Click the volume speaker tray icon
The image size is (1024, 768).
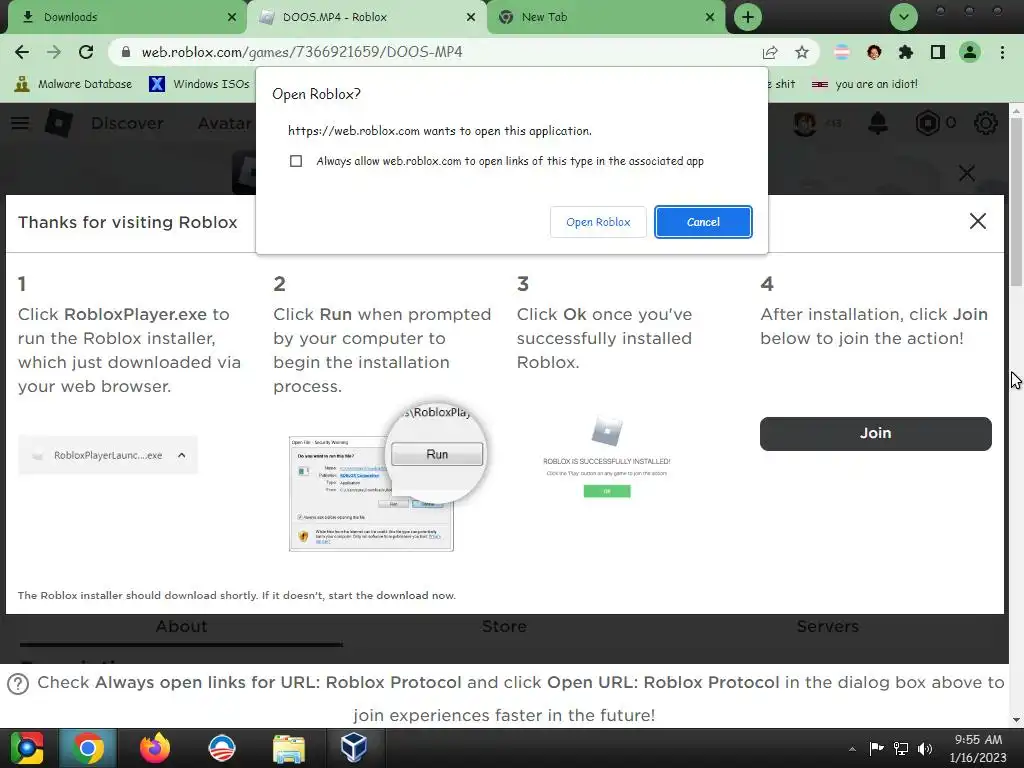(x=924, y=749)
